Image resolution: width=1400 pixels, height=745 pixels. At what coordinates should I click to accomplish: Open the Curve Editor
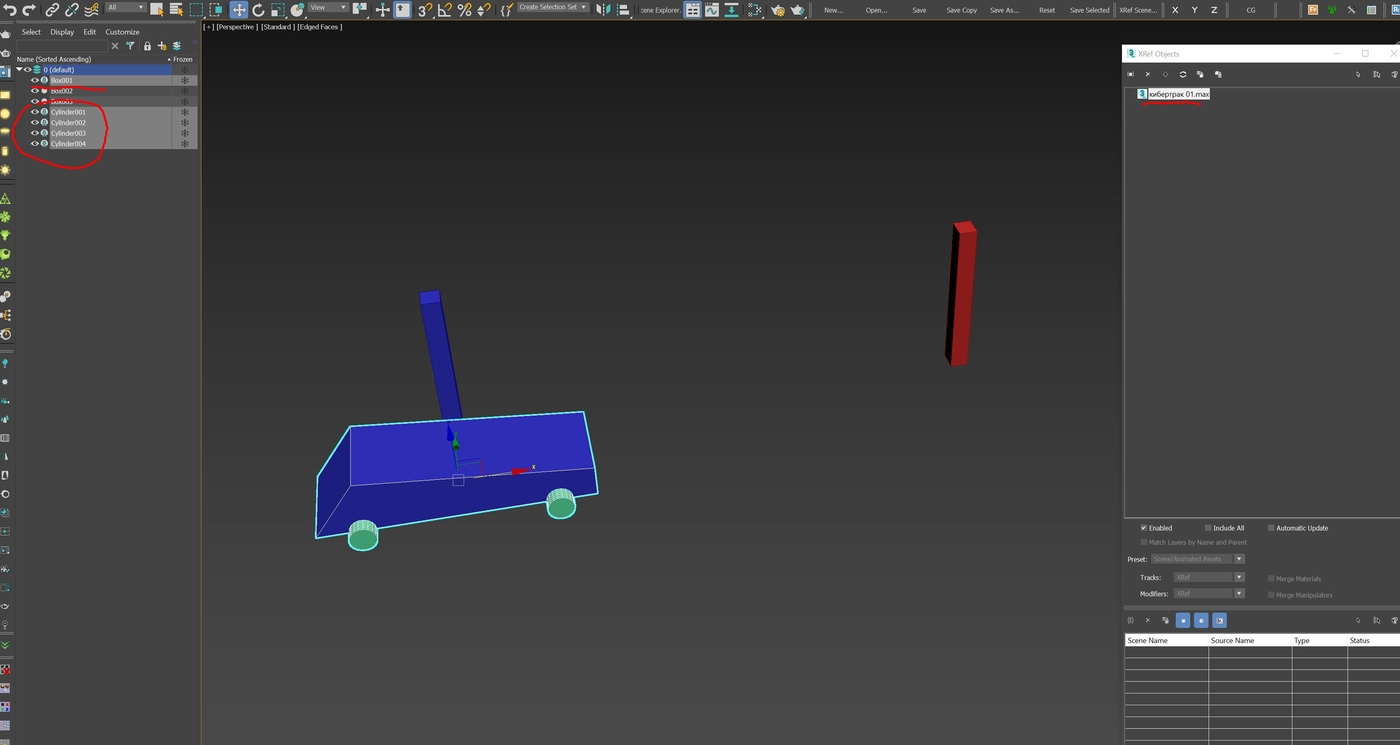pyautogui.click(x=712, y=9)
